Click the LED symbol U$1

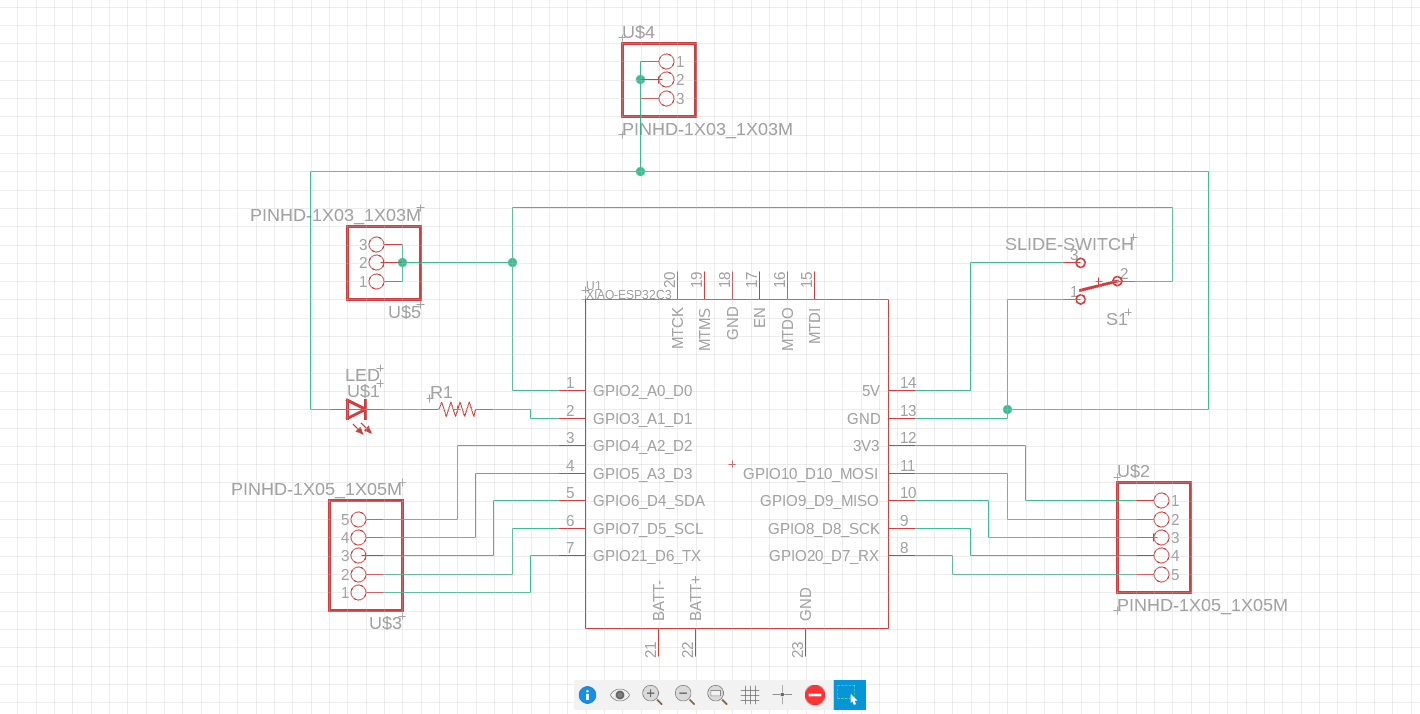(357, 410)
